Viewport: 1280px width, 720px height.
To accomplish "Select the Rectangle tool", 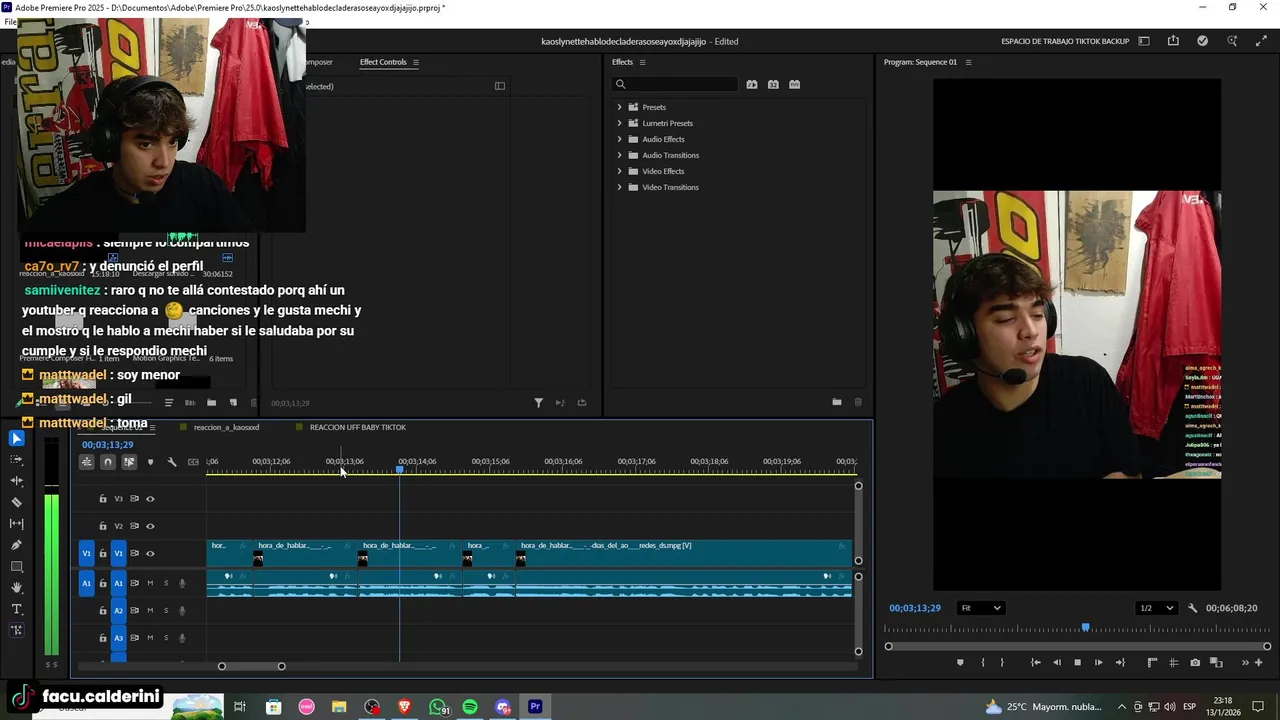I will [16, 567].
